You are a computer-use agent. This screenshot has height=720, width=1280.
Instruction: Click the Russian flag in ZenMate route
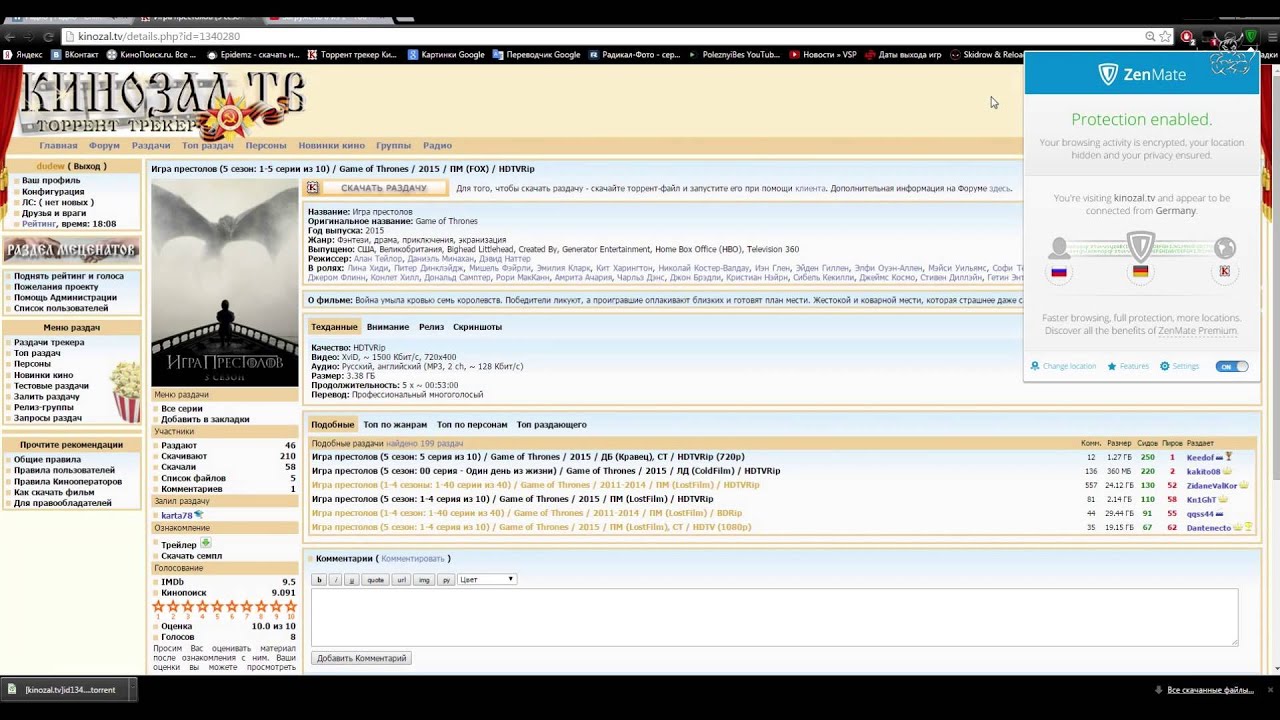tap(1059, 271)
